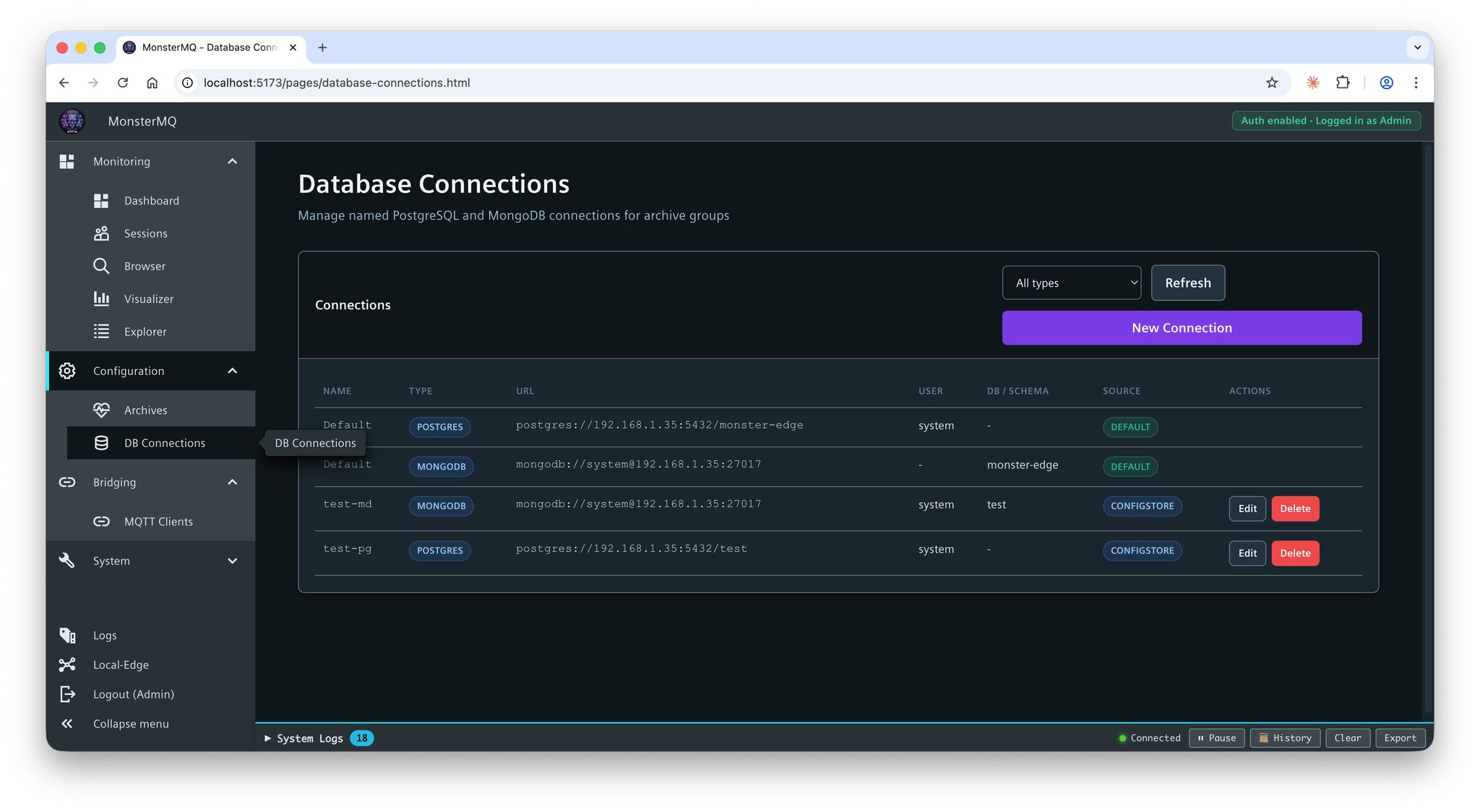Click the Auth enabled status badge
This screenshot has height=812, width=1480.
coord(1326,121)
